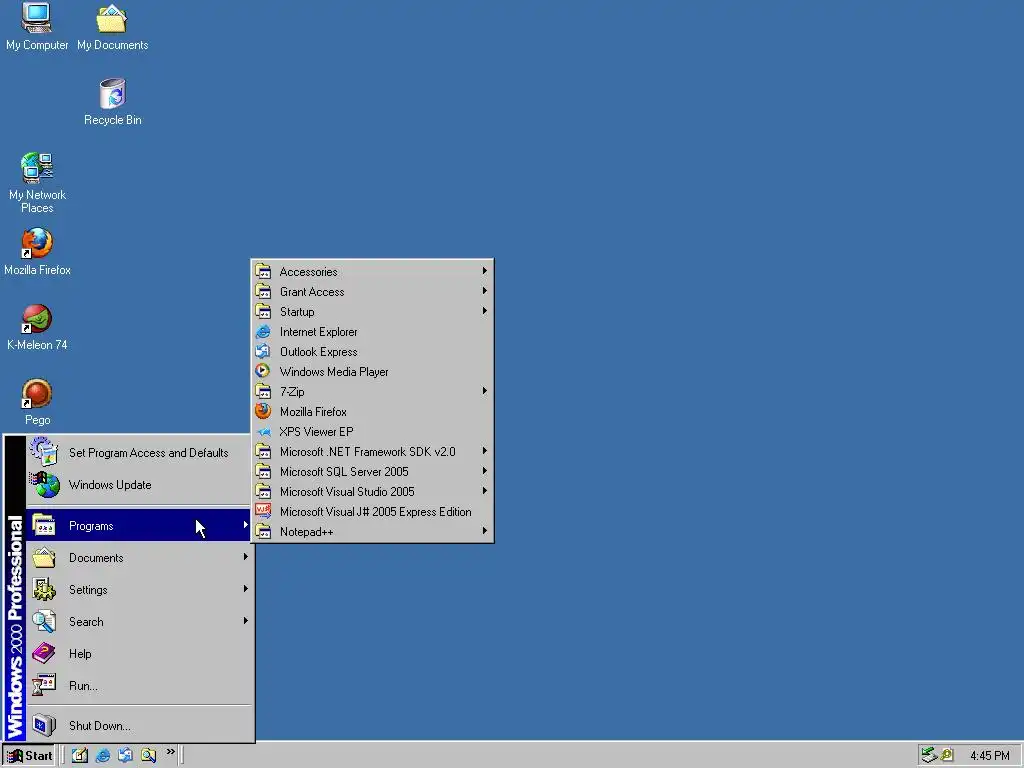The height and width of the screenshot is (768, 1024).
Task: Click the yellow tray icon beside the clock
Action: 947,755
